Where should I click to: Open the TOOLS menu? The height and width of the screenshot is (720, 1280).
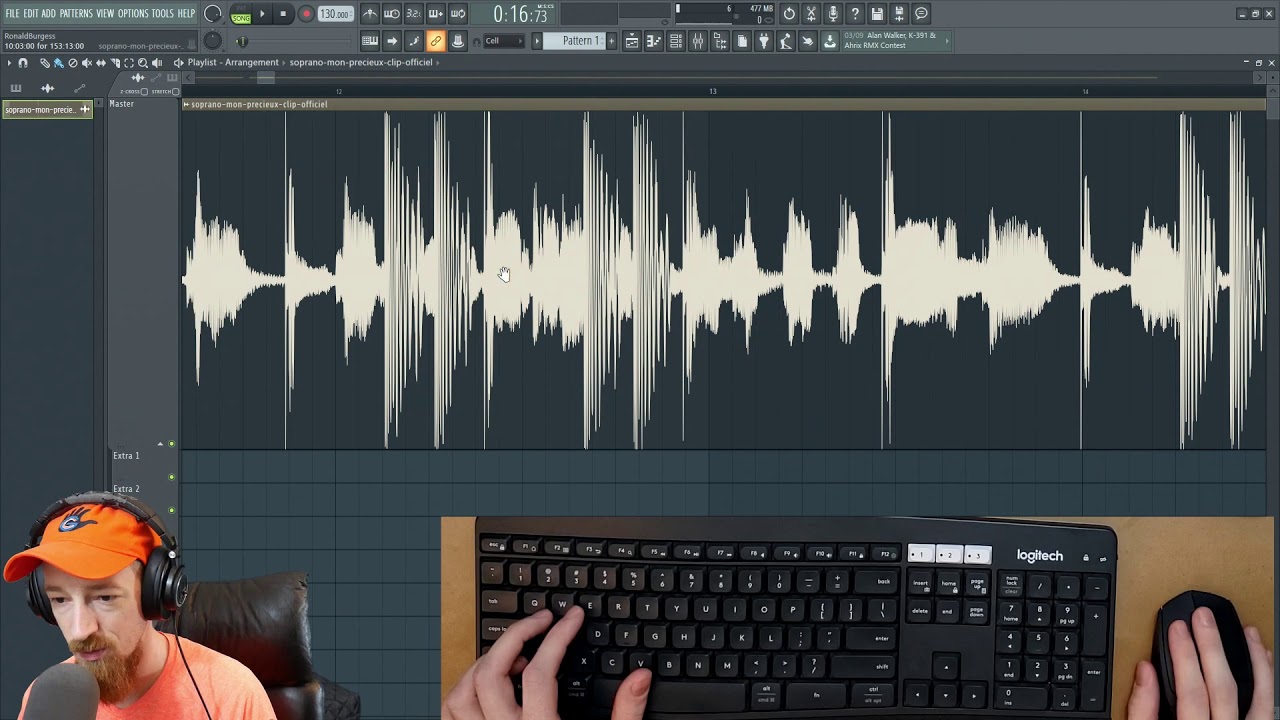click(x=162, y=14)
